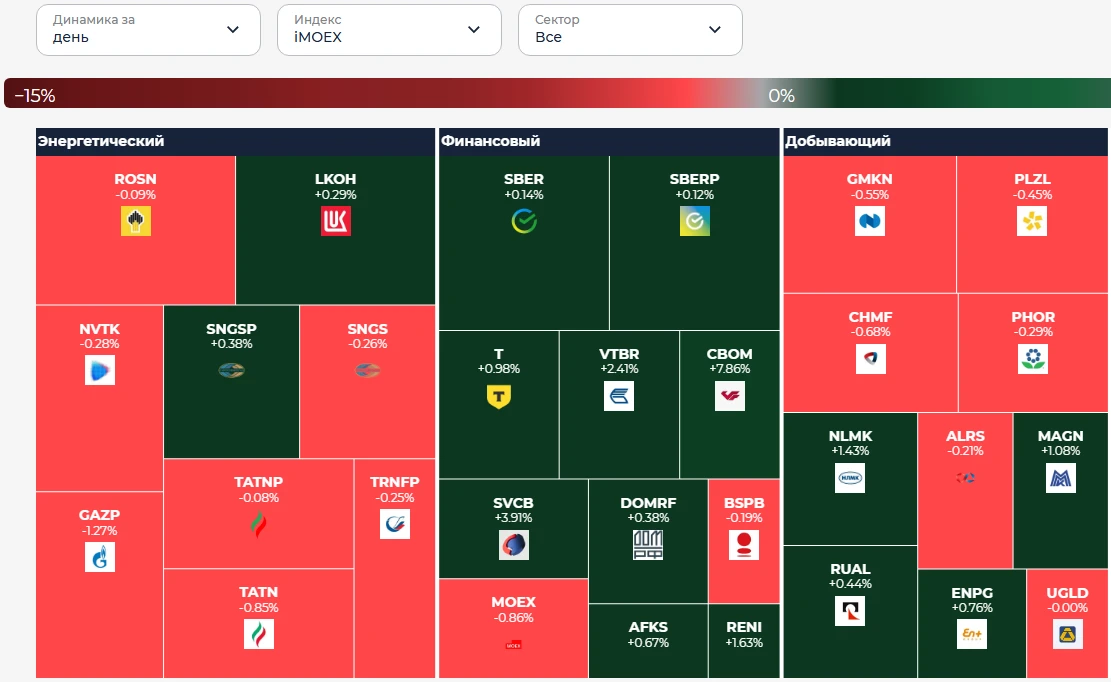Viewport: 1111px width, 682px height.
Task: Click the Rosneft ROSN logo icon
Action: (135, 221)
